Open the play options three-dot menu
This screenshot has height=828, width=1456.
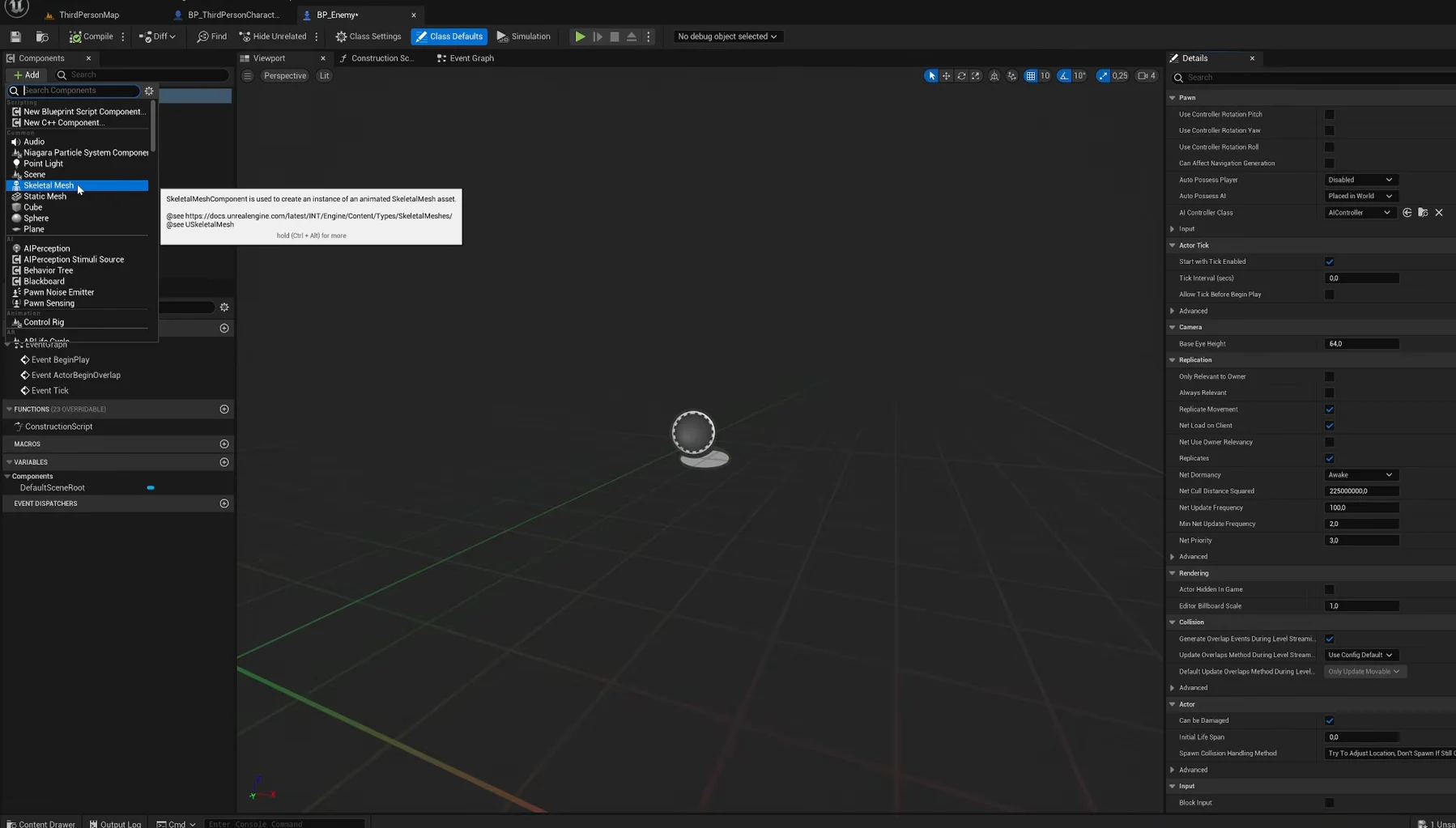click(649, 36)
